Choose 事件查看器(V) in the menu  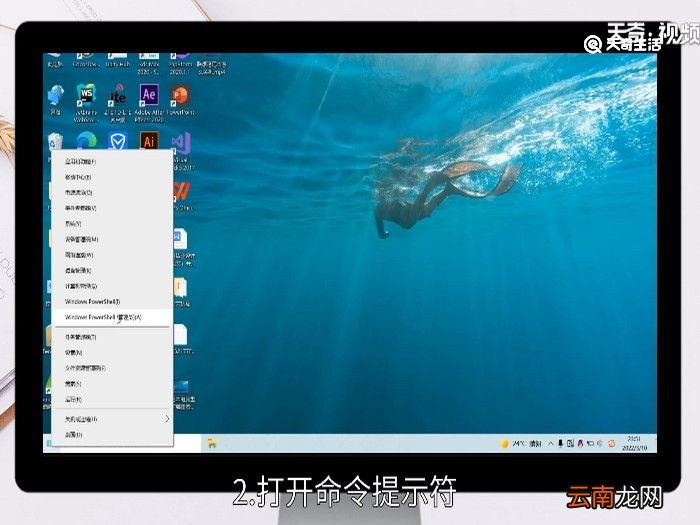click(x=112, y=208)
